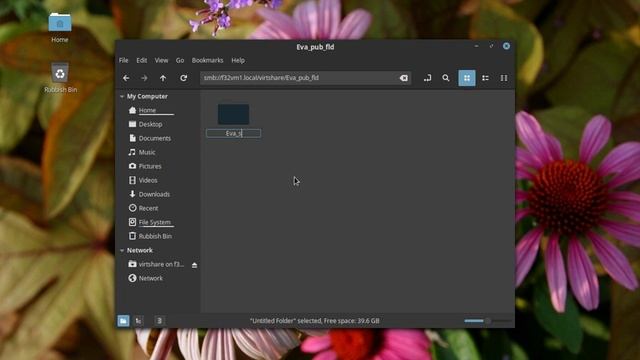Show tree view via status bar button
The image size is (640, 360).
click(x=139, y=321)
